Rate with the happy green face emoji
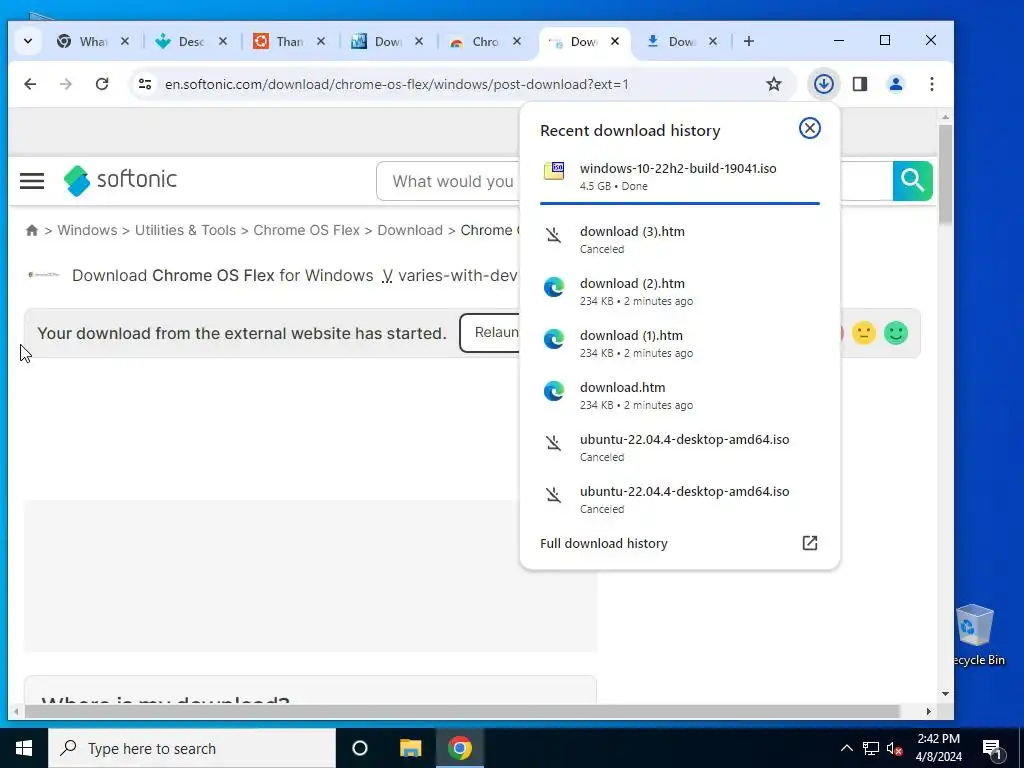The width and height of the screenshot is (1024, 768). pos(896,333)
